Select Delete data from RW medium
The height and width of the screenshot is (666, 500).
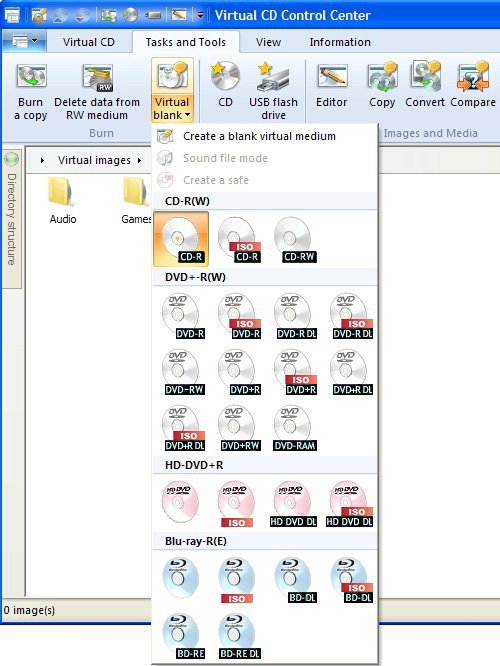point(97,91)
